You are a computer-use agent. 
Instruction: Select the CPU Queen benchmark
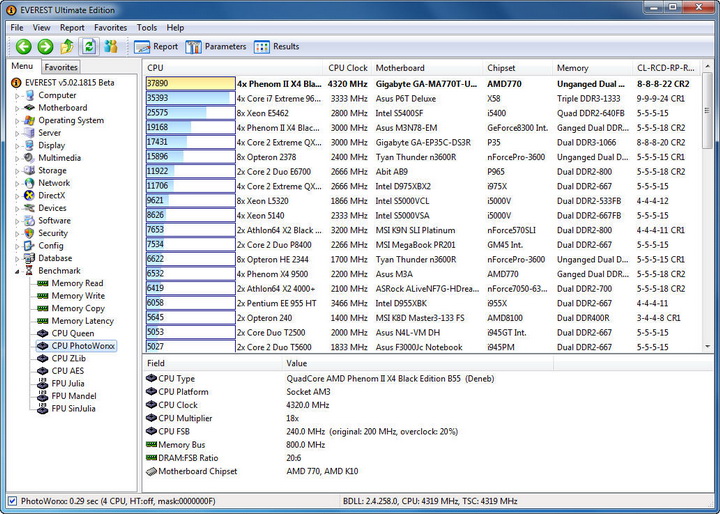coord(73,333)
